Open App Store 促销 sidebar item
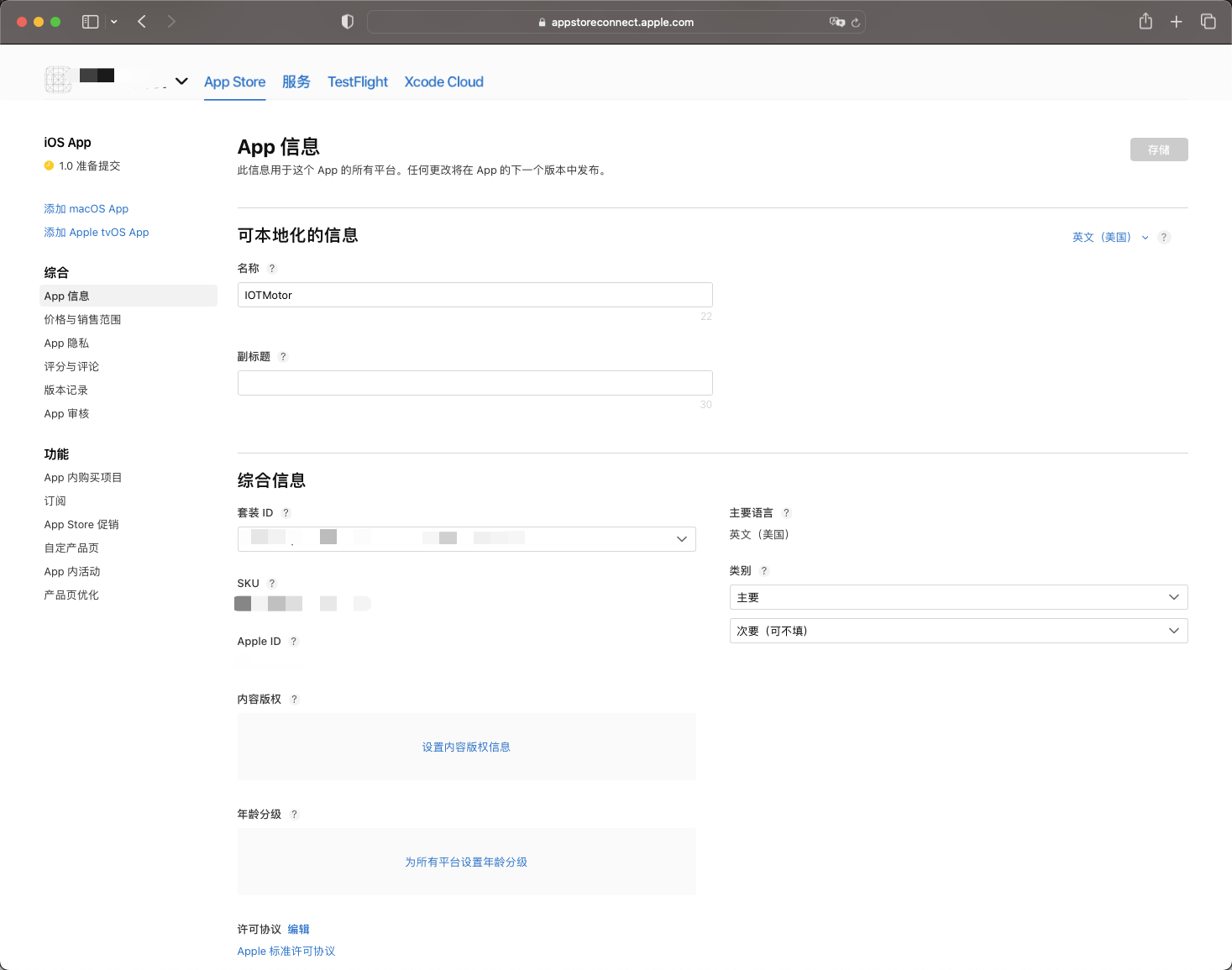This screenshot has height=970, width=1232. coord(81,525)
